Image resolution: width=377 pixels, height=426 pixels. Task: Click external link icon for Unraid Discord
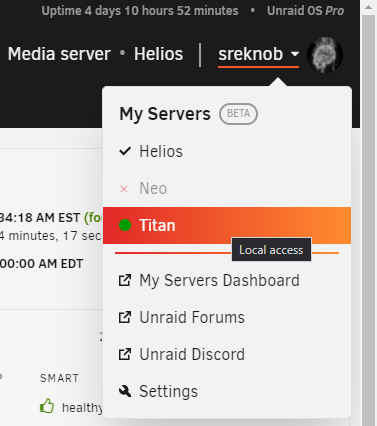point(125,354)
